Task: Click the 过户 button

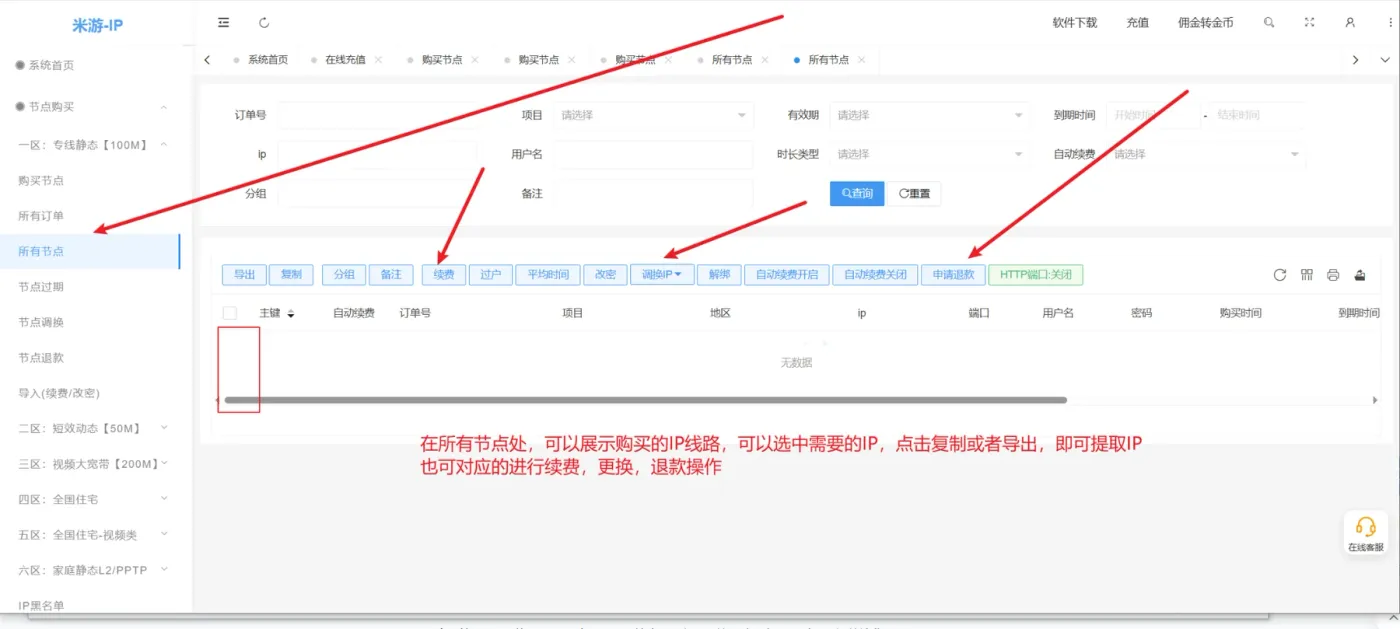Action: [x=490, y=274]
